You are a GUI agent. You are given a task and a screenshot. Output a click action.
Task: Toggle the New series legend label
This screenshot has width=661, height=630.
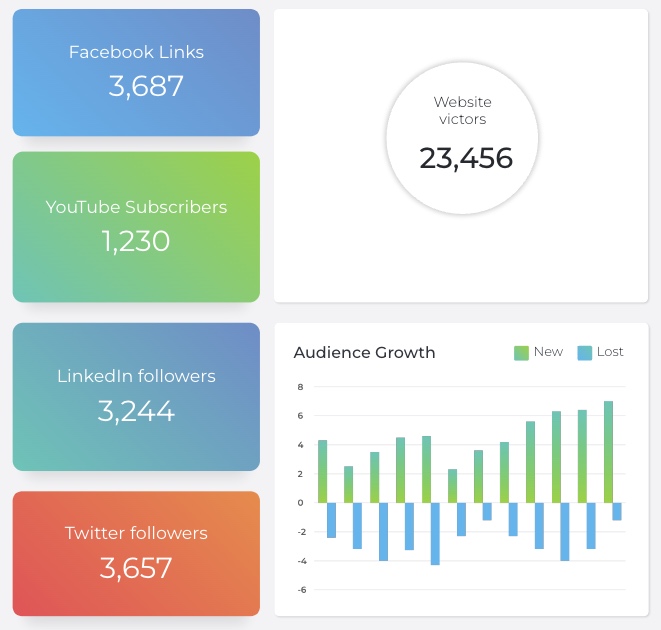click(548, 352)
